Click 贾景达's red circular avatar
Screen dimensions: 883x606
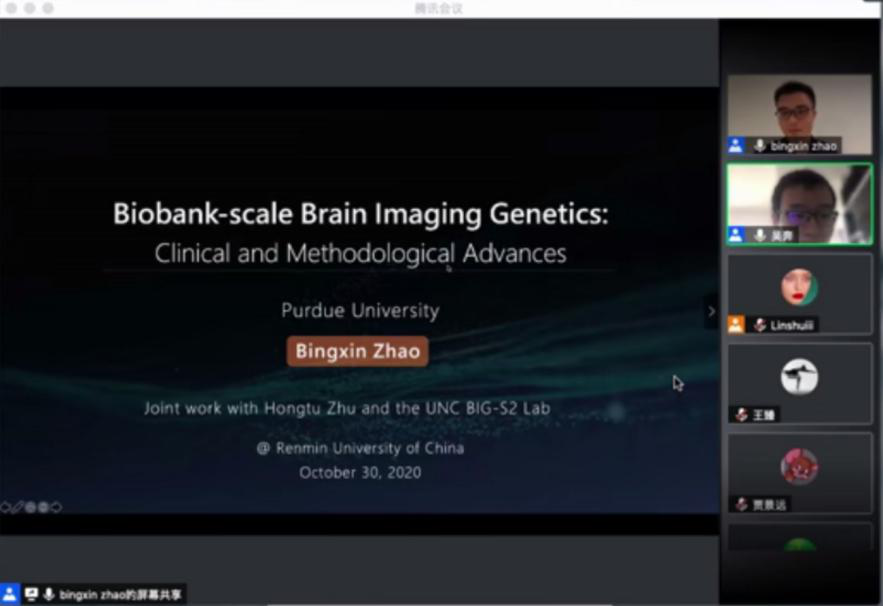click(799, 466)
